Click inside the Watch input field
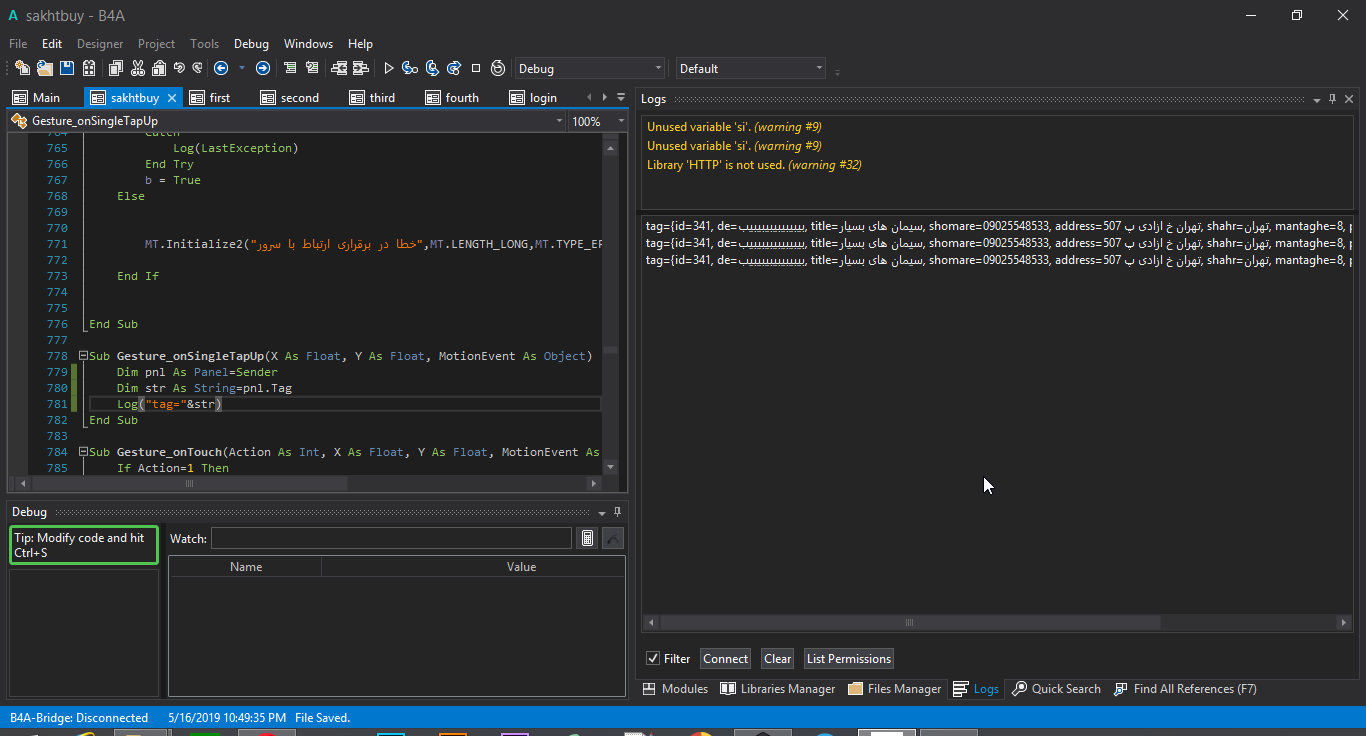This screenshot has height=736, width=1366. pyautogui.click(x=391, y=539)
